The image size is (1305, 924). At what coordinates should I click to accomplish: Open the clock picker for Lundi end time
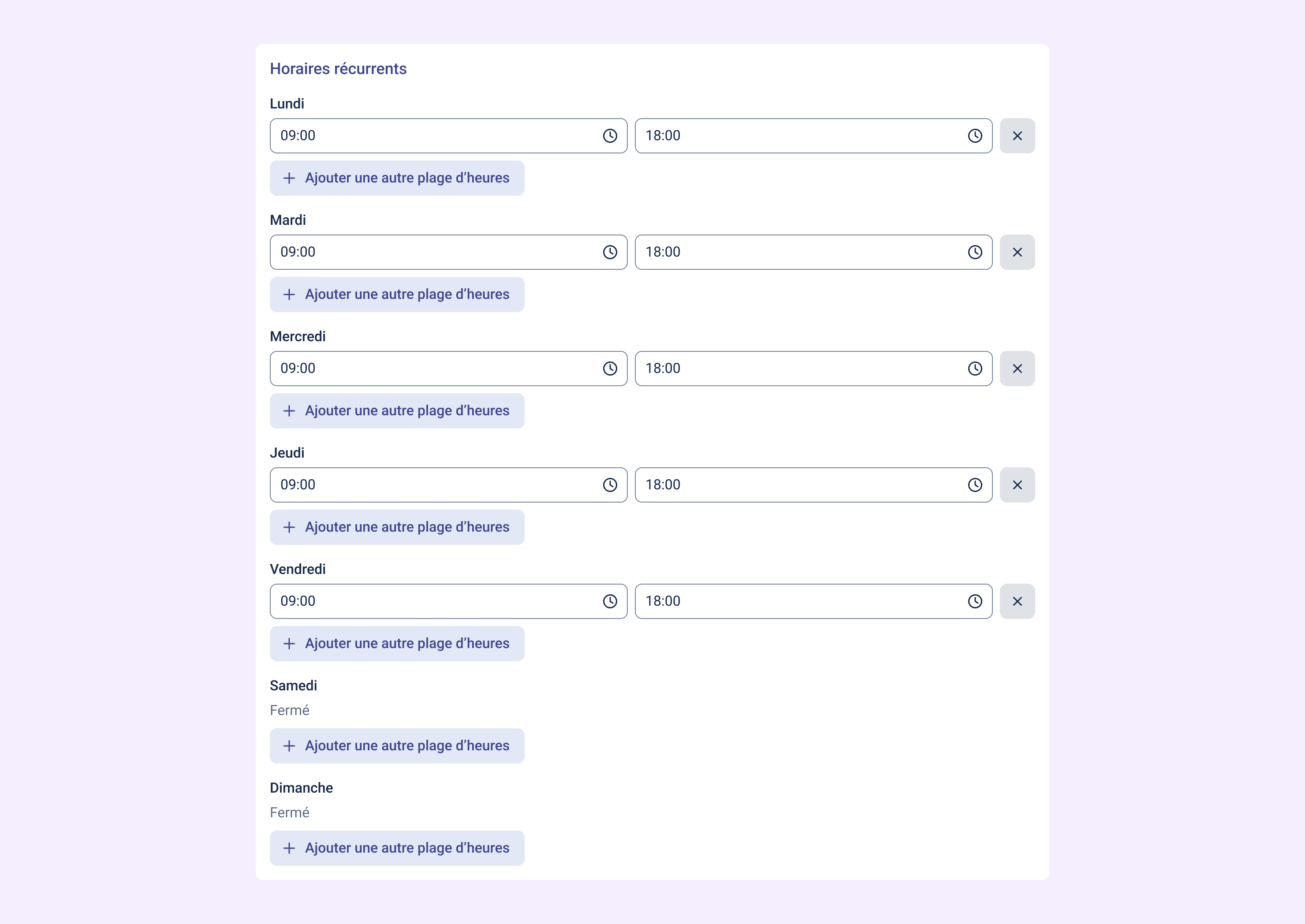pyautogui.click(x=974, y=136)
